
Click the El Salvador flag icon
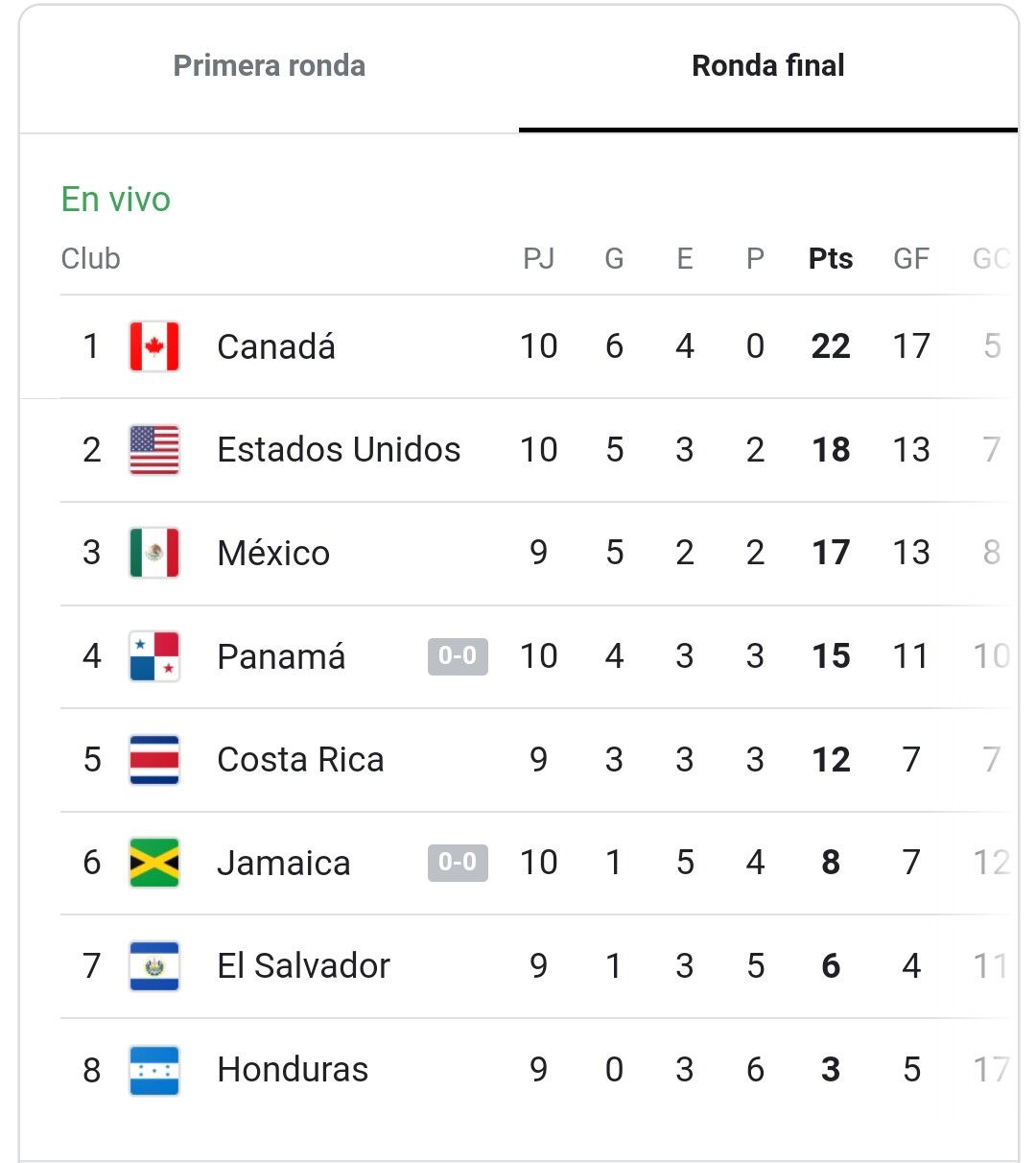[x=154, y=966]
